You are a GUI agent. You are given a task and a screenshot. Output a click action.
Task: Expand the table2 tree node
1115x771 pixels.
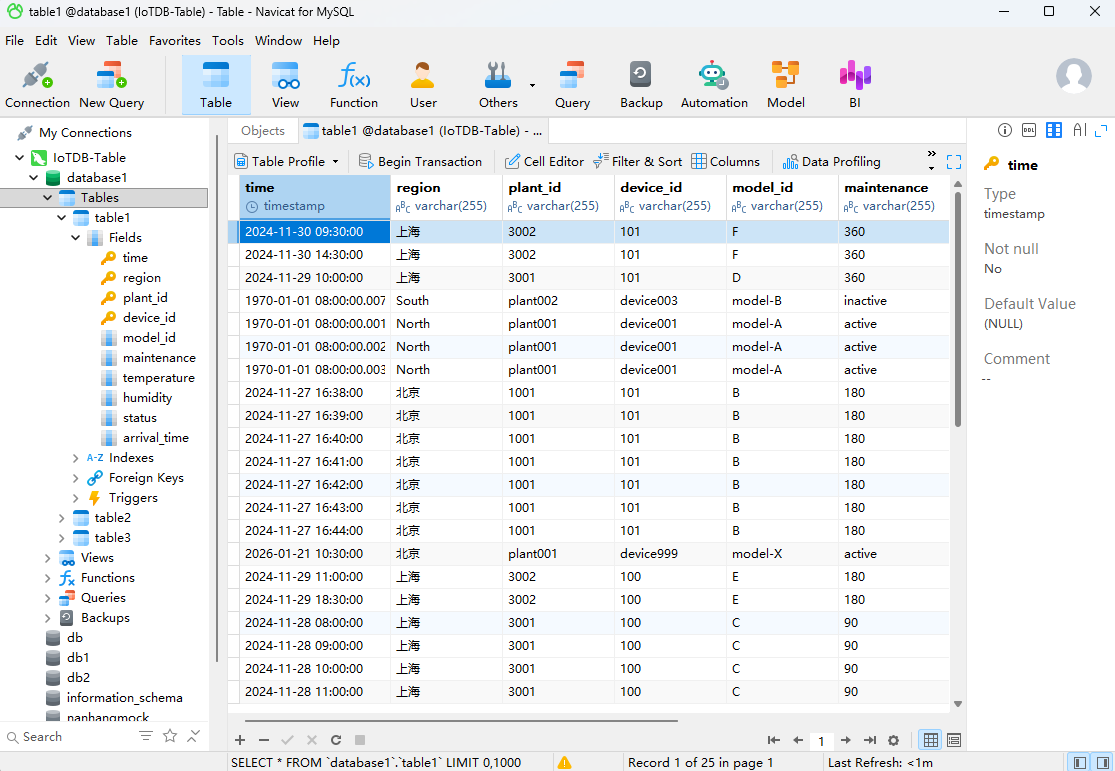pyautogui.click(x=62, y=518)
